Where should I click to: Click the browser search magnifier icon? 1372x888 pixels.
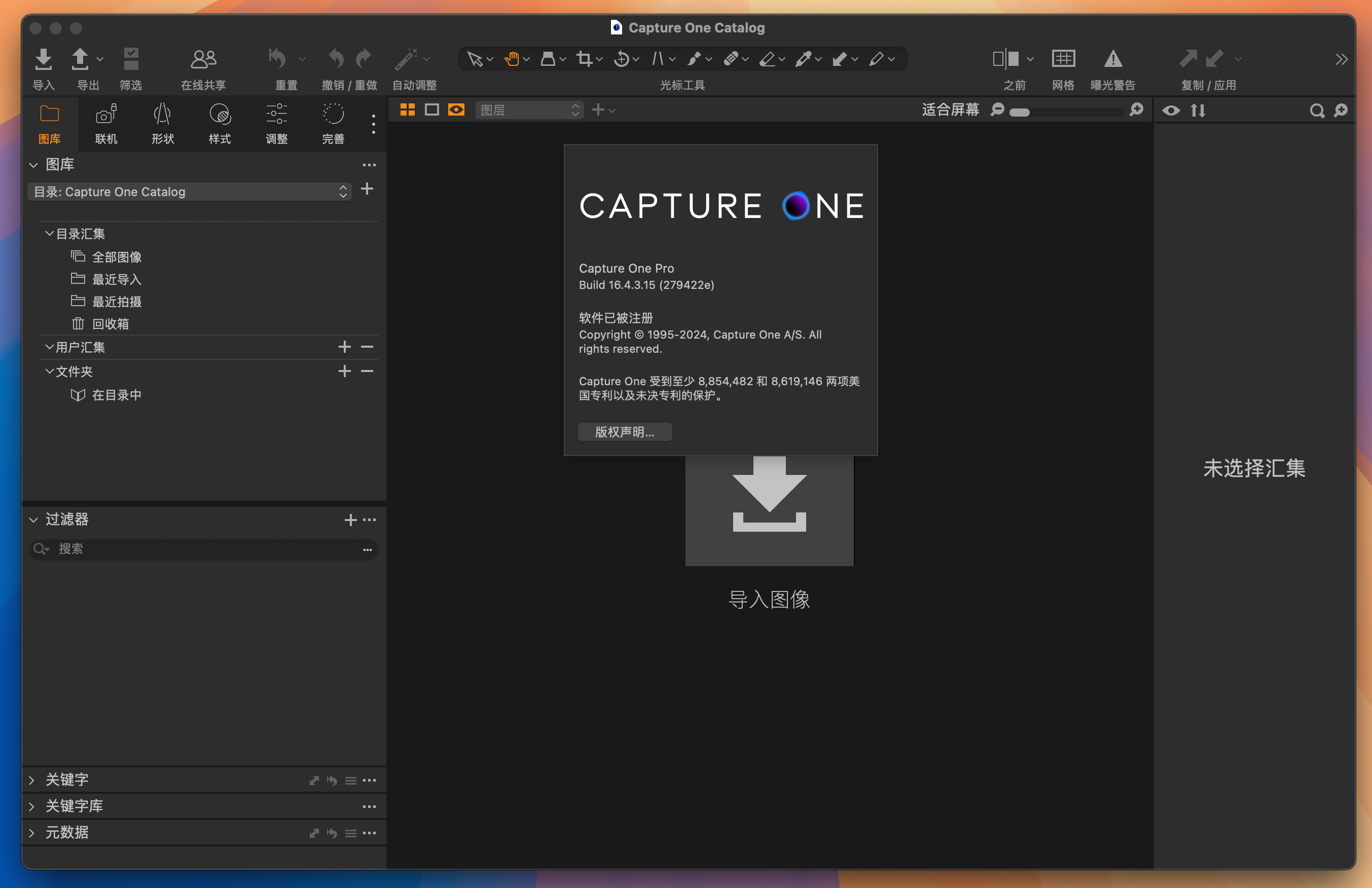click(1317, 110)
